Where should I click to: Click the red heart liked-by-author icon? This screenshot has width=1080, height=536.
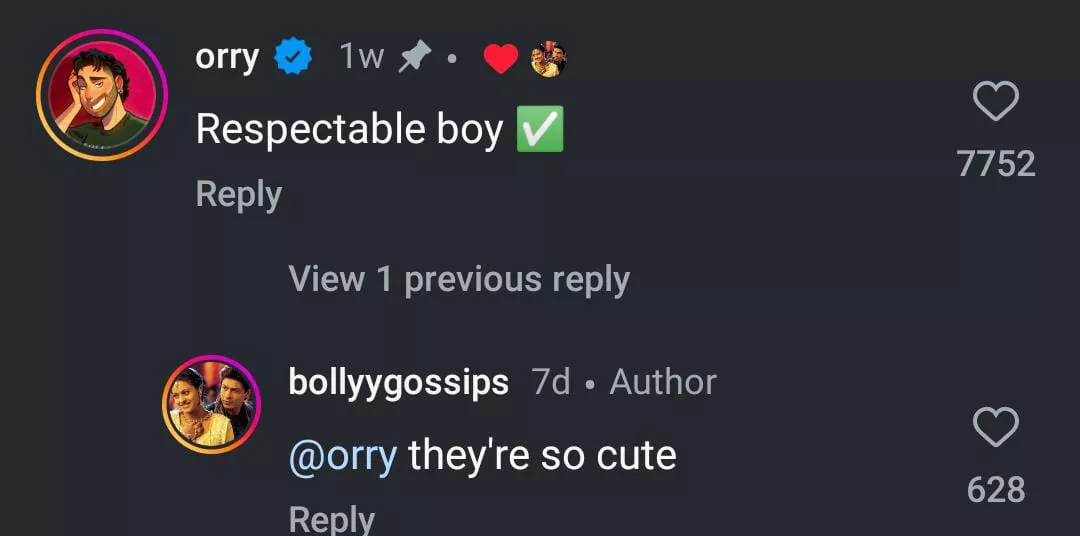pos(501,60)
